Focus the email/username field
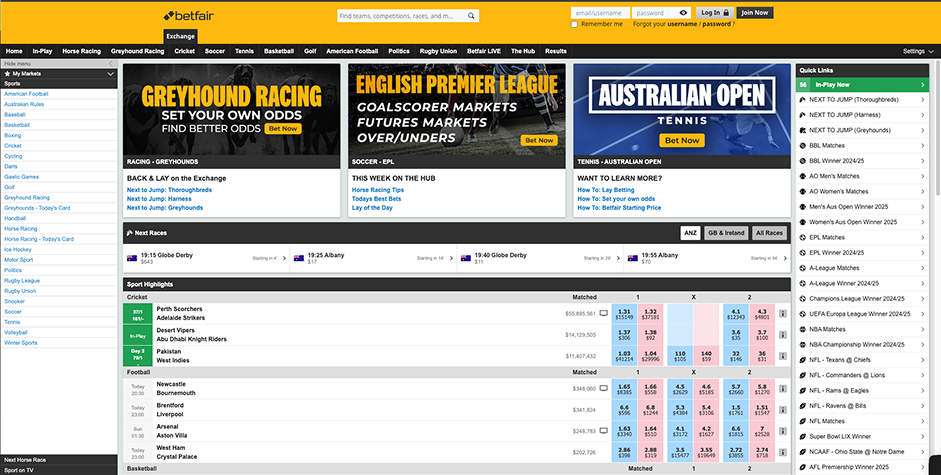 point(600,13)
